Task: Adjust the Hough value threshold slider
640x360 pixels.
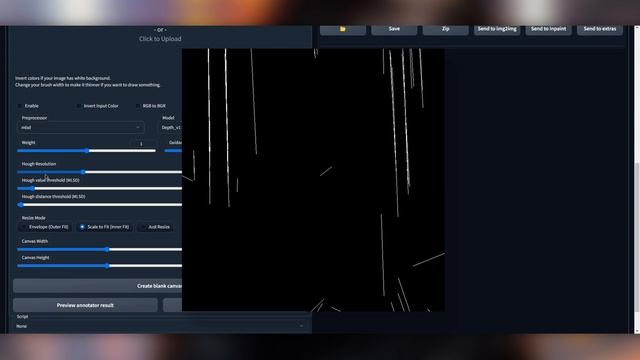Action: tap(99, 188)
